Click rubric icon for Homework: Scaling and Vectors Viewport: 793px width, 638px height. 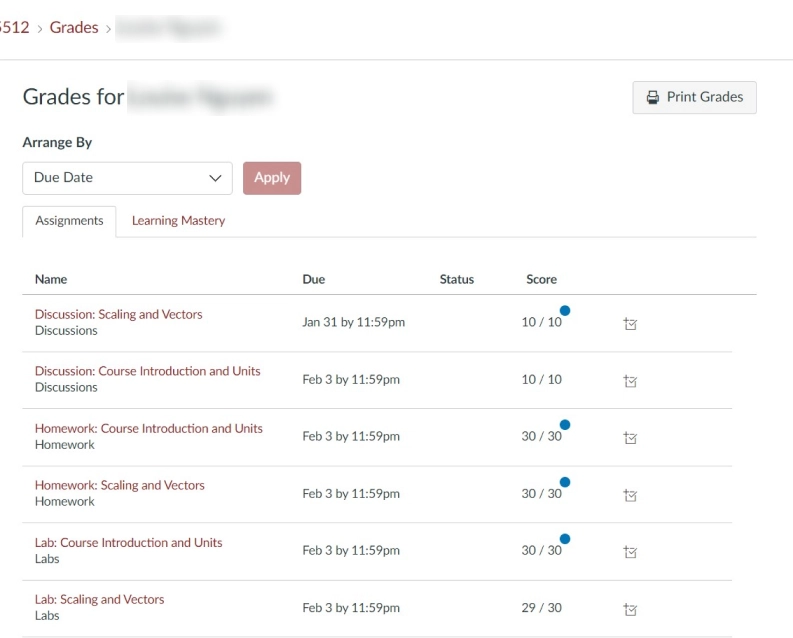coord(630,494)
